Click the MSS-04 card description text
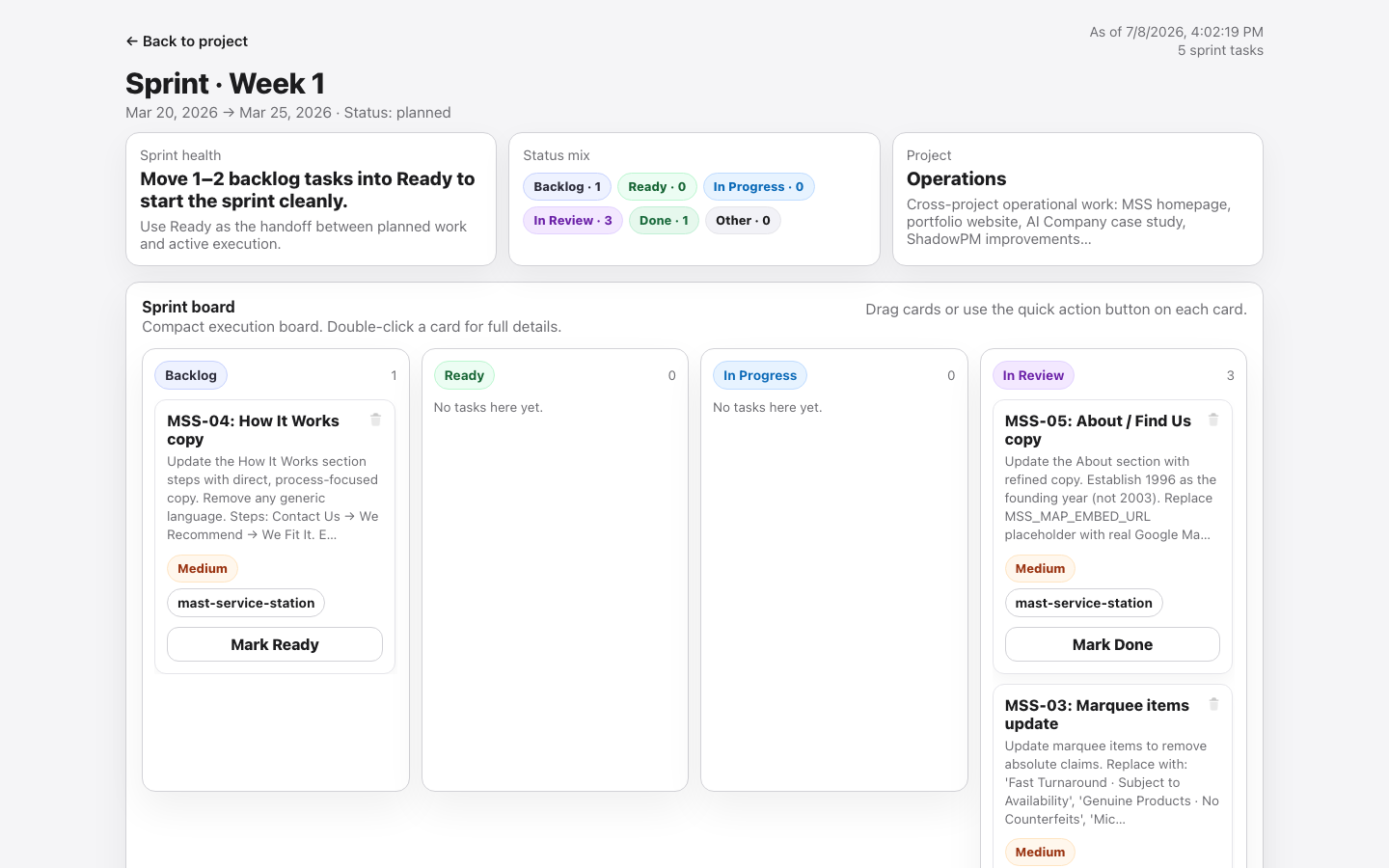 [273, 499]
